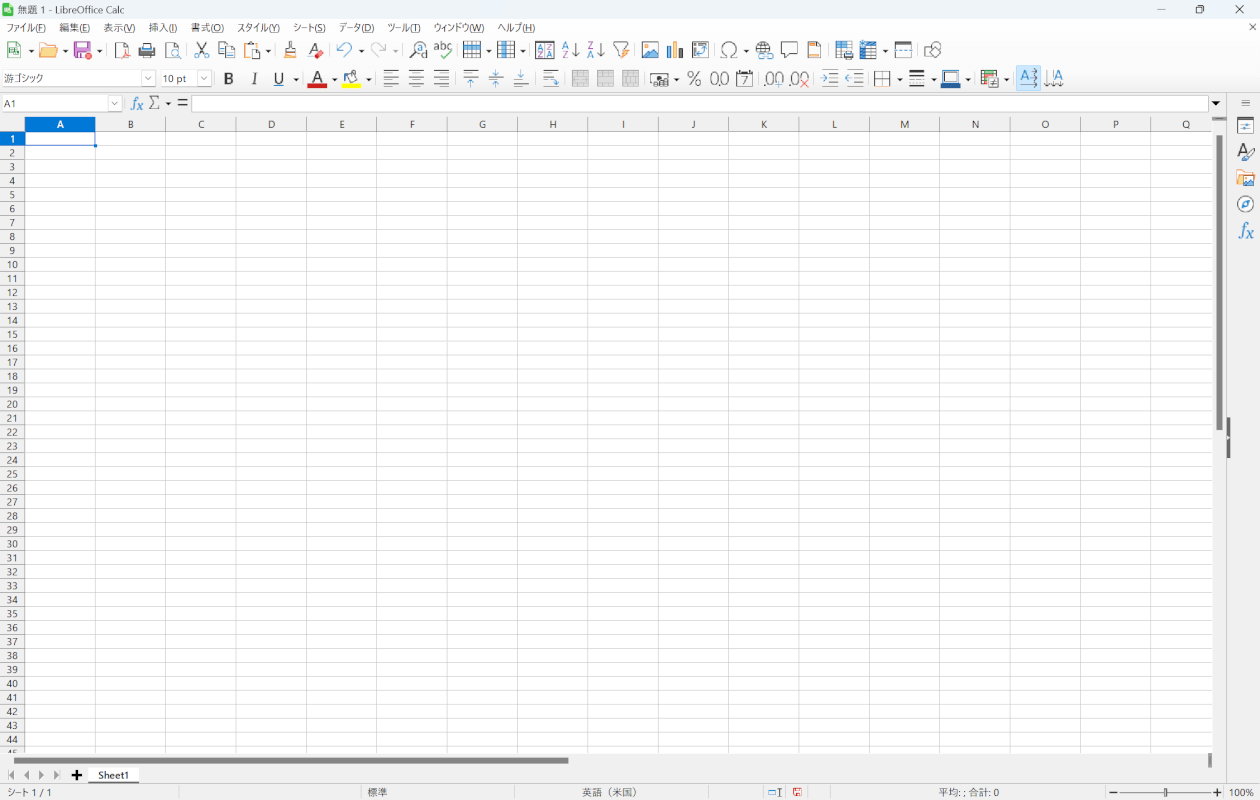Click the Sort Ascending icon
The image size is (1260, 800).
(570, 50)
